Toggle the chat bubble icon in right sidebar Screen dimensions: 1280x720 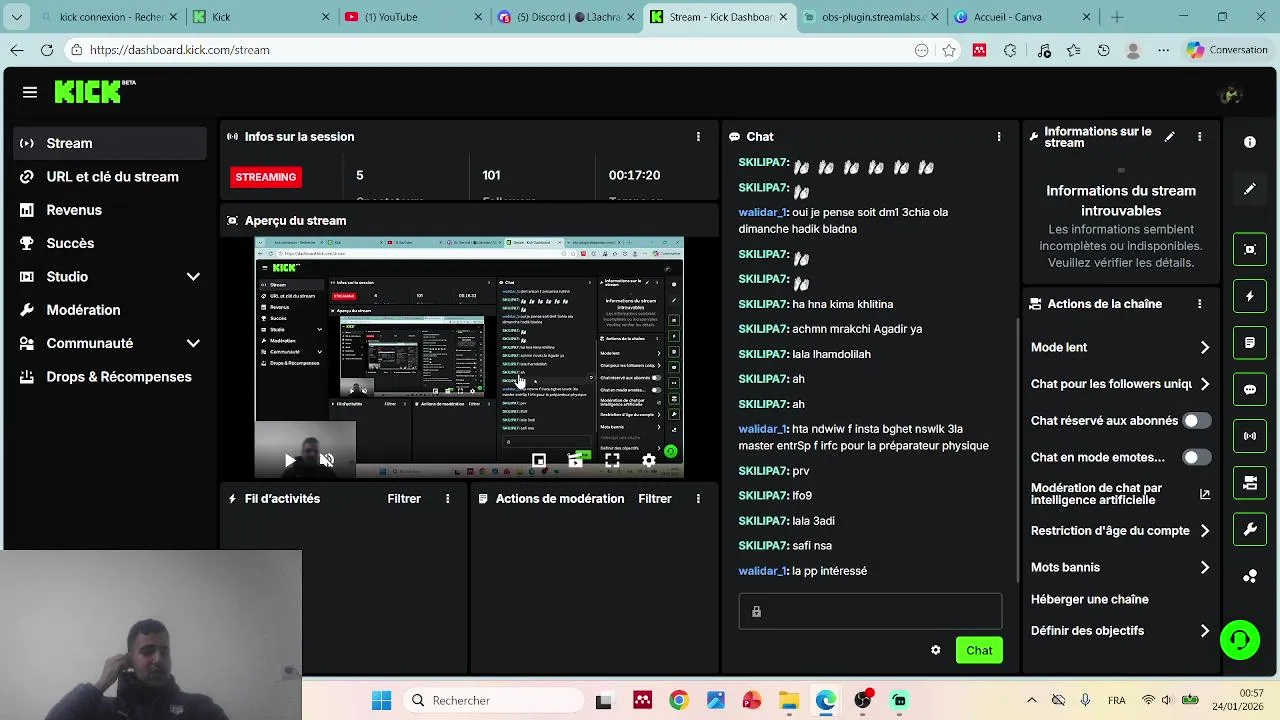(x=1250, y=389)
